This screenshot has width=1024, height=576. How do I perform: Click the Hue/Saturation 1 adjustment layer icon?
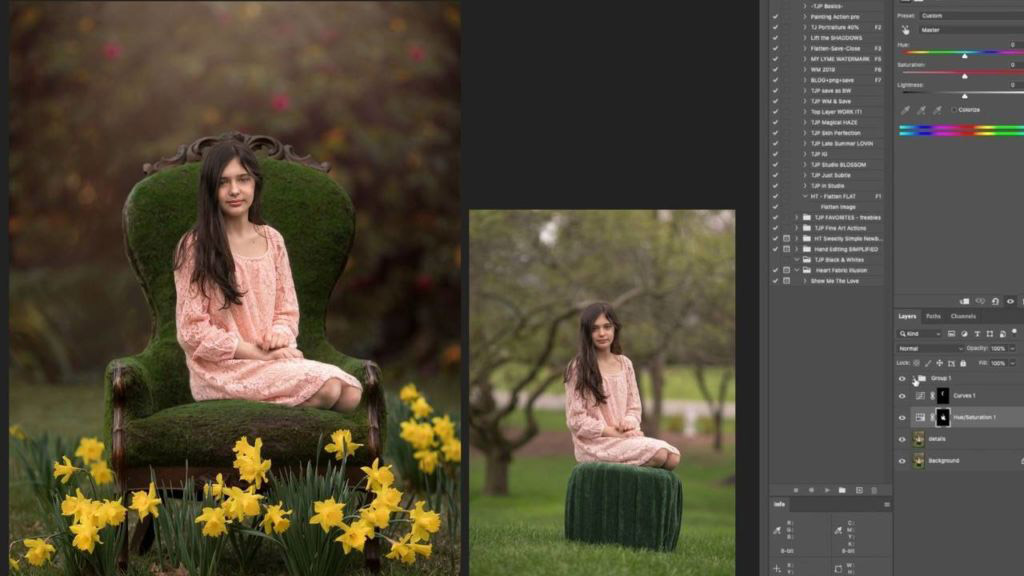(x=920, y=417)
